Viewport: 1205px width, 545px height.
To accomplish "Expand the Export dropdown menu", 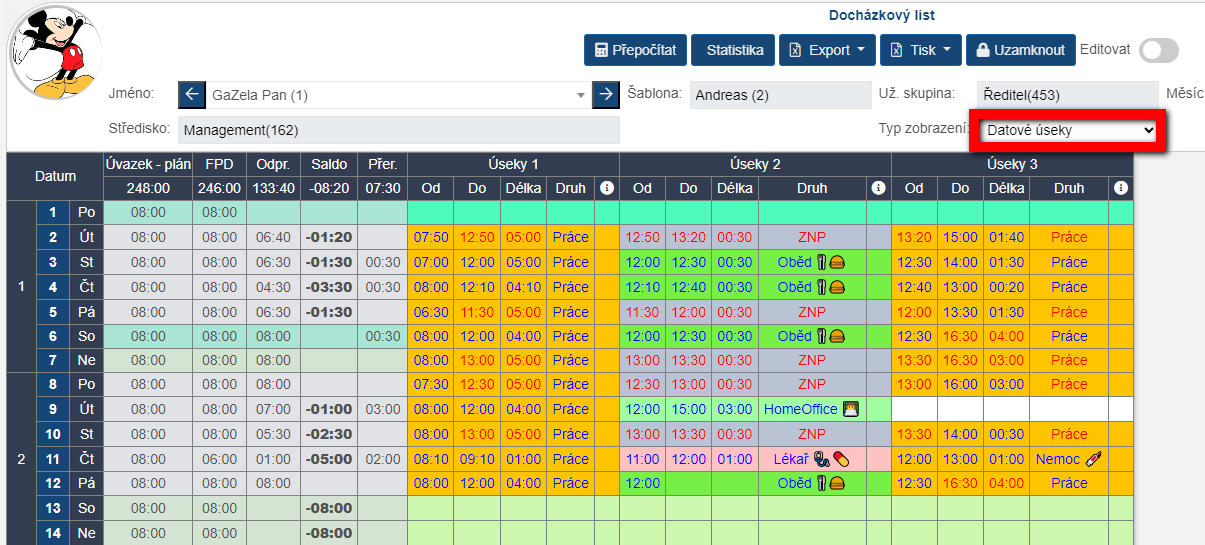I will pyautogui.click(x=827, y=50).
